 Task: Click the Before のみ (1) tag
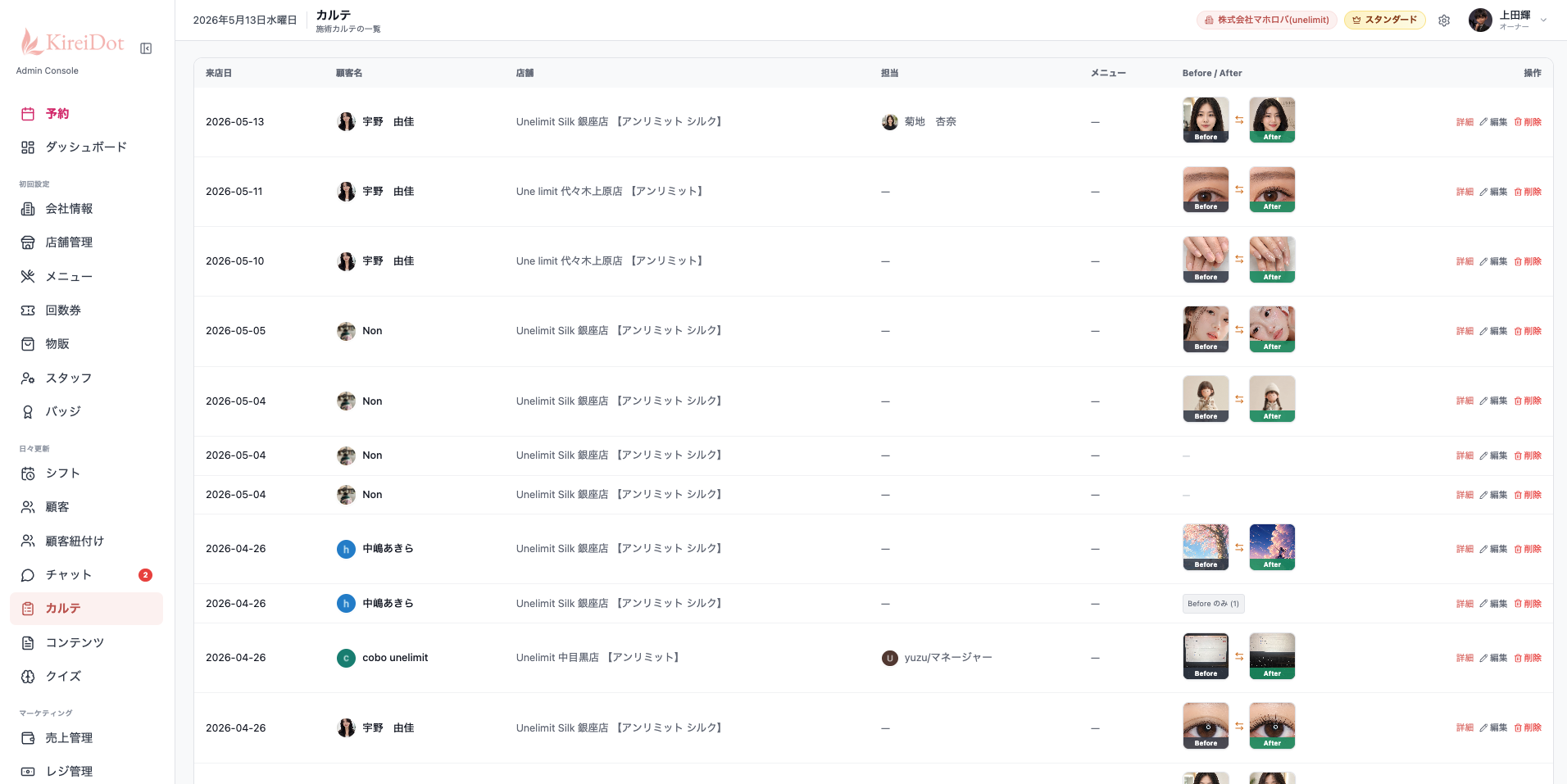[x=1214, y=604]
